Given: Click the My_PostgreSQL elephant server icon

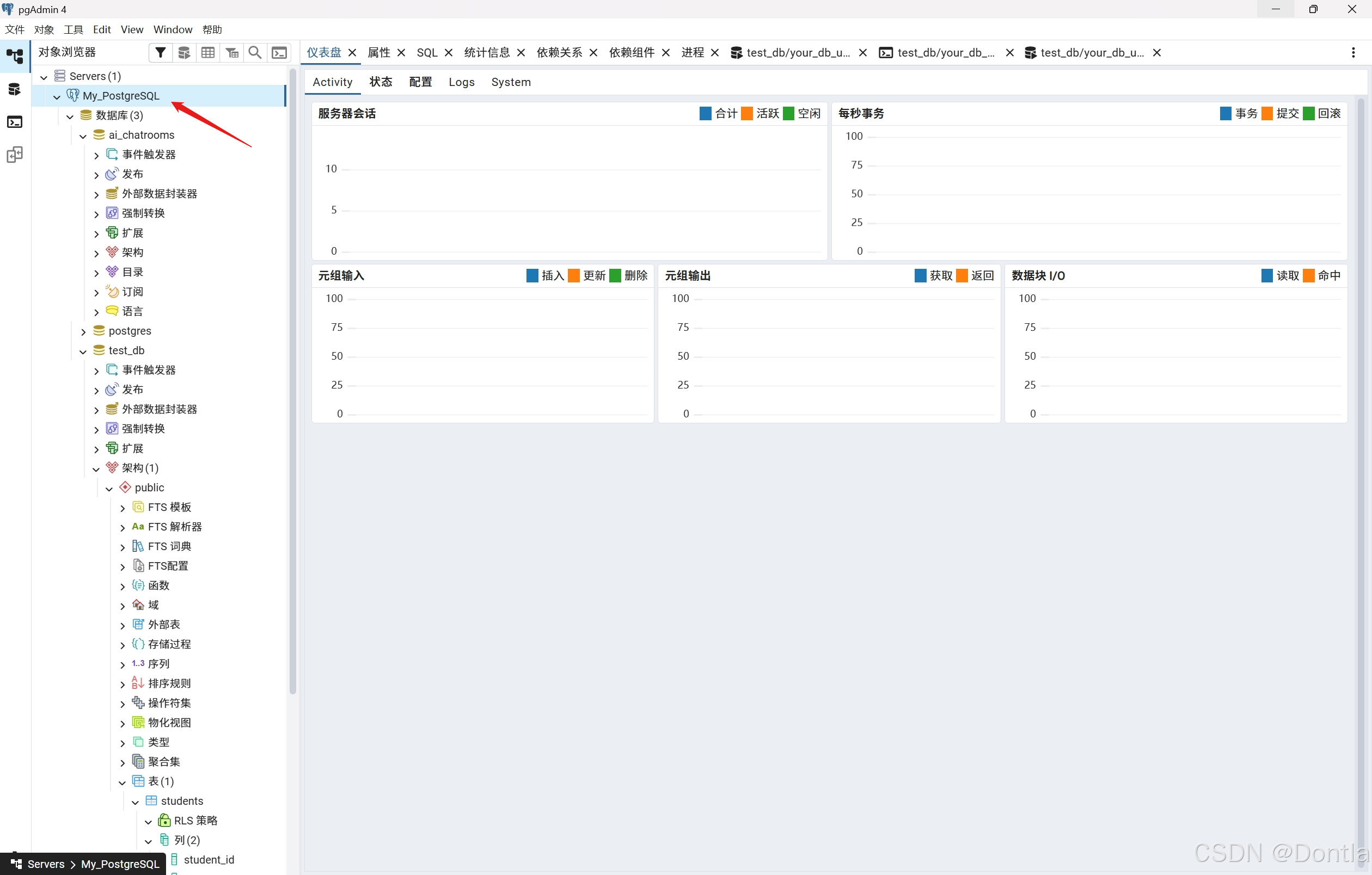Looking at the screenshot, I should (x=73, y=95).
